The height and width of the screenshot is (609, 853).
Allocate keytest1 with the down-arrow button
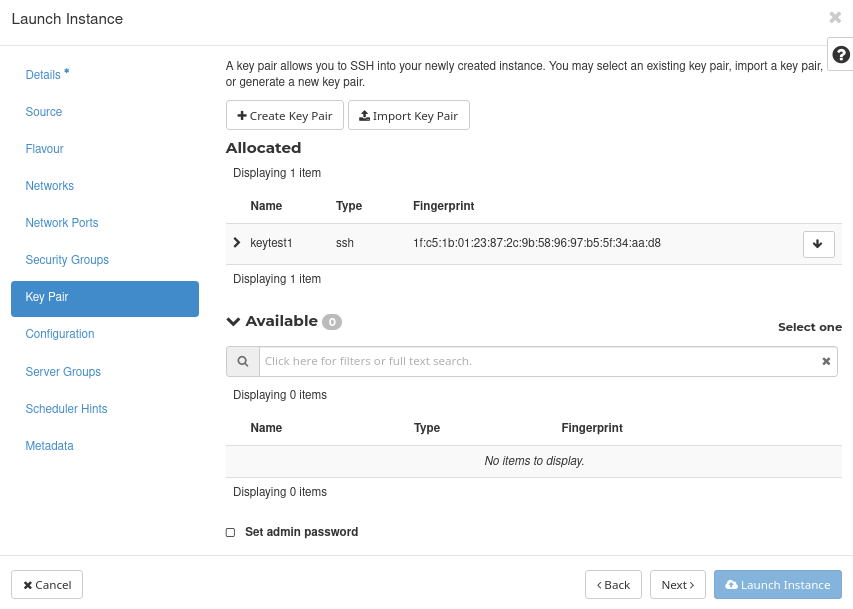coord(818,243)
